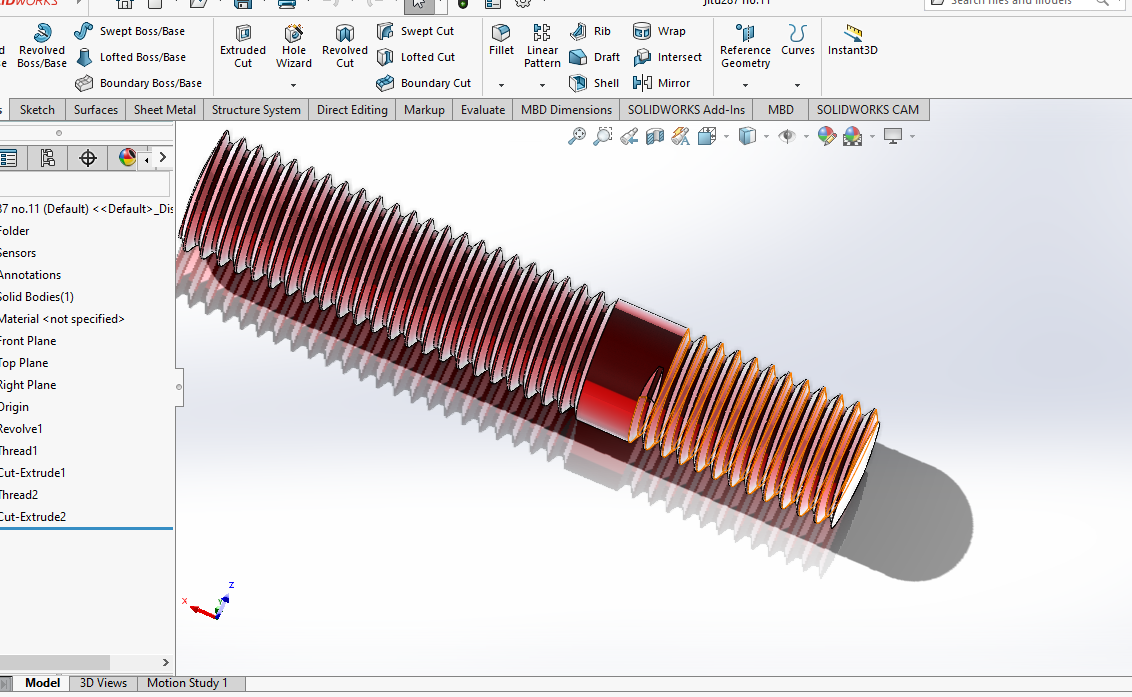Select the Intersect tool
The height and width of the screenshot is (697, 1132).
[666, 57]
